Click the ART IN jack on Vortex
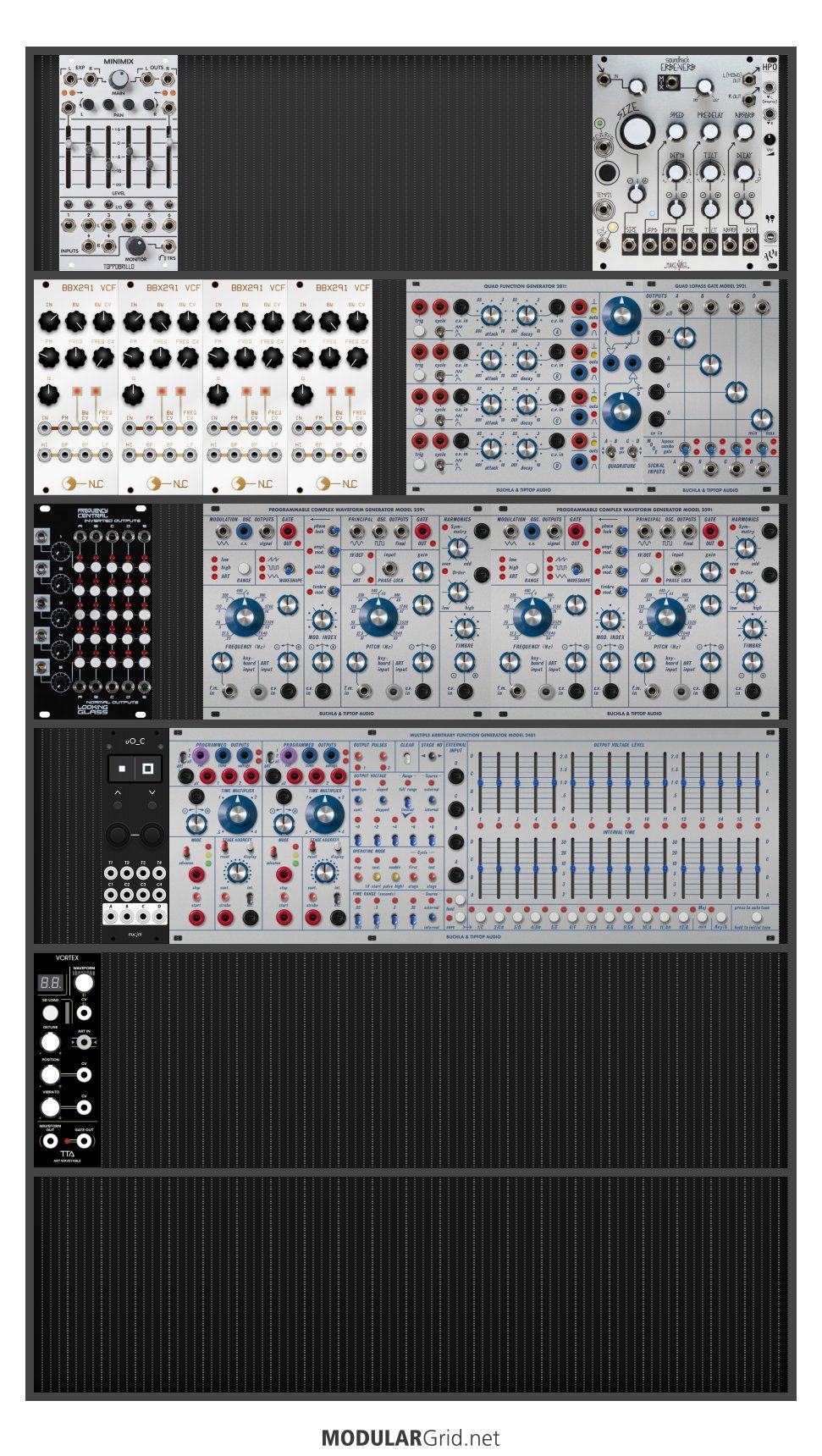This screenshot has height=1456, width=822. (x=84, y=1042)
